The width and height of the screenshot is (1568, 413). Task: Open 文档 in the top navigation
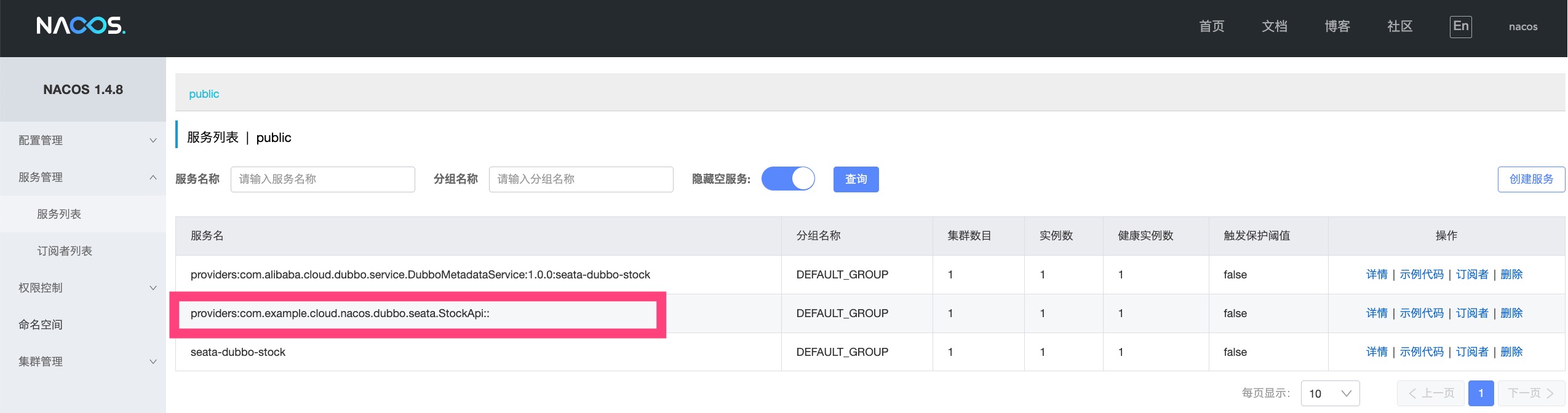click(1274, 26)
